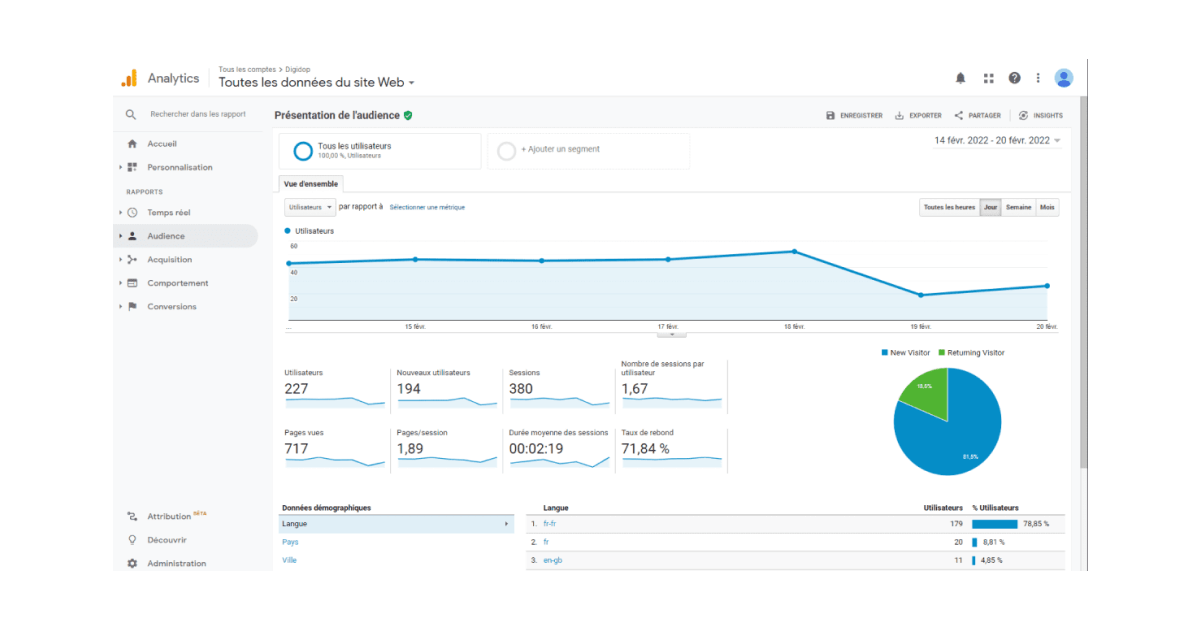Viewport: 1200px width, 630px height.
Task: Open the Insights panel icon
Action: (x=1023, y=116)
